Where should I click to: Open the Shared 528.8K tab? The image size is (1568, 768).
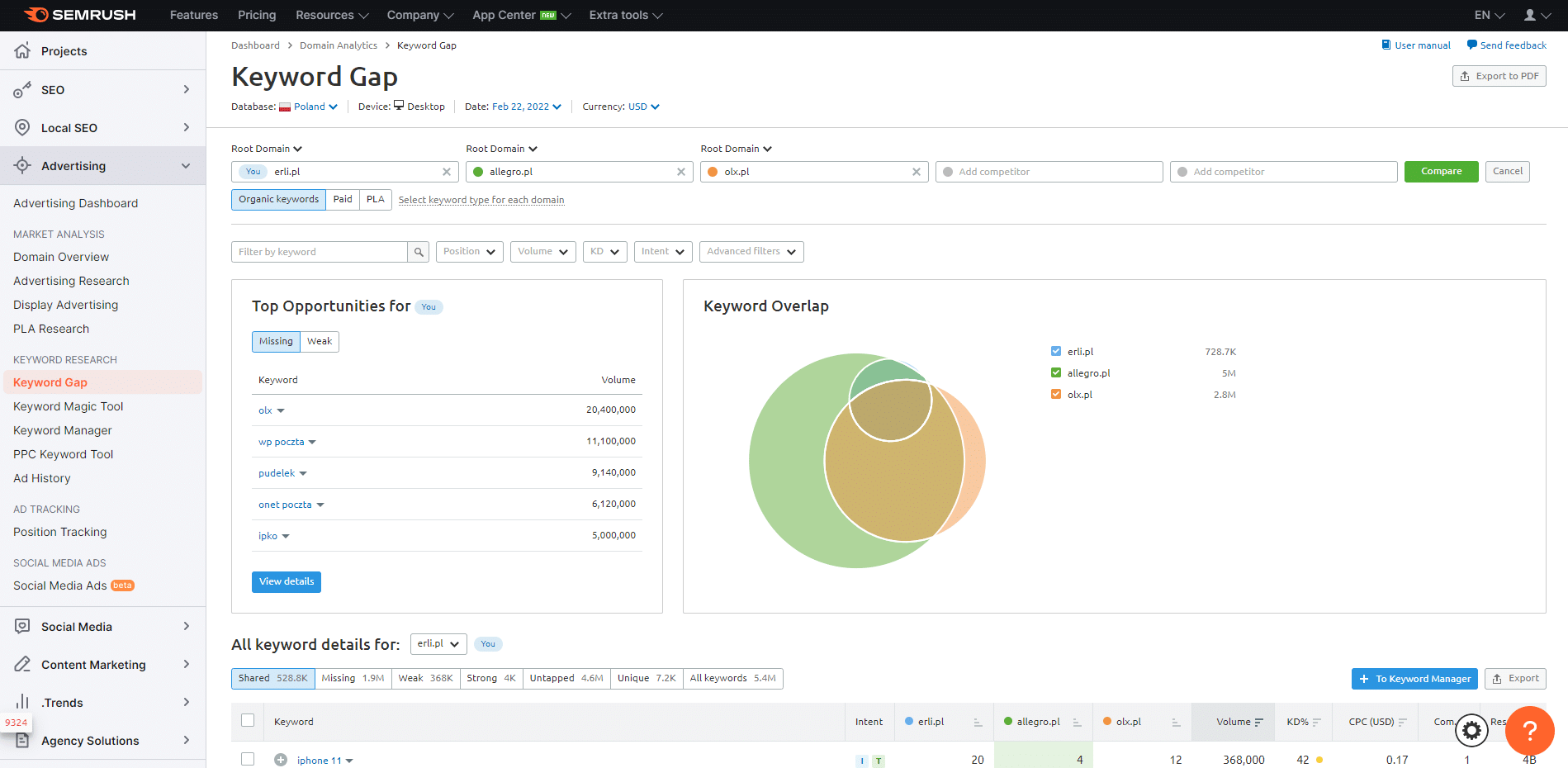272,679
